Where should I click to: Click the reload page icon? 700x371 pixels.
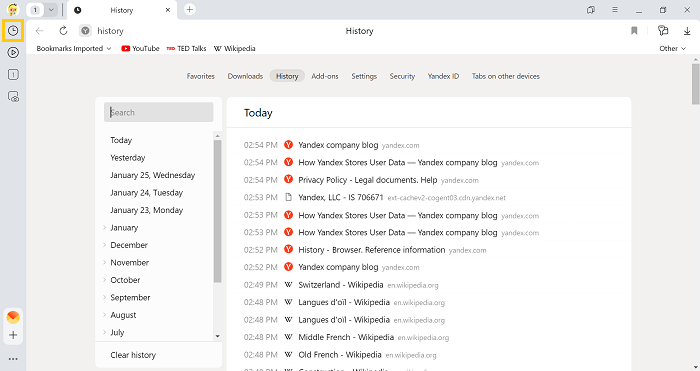[x=63, y=31]
